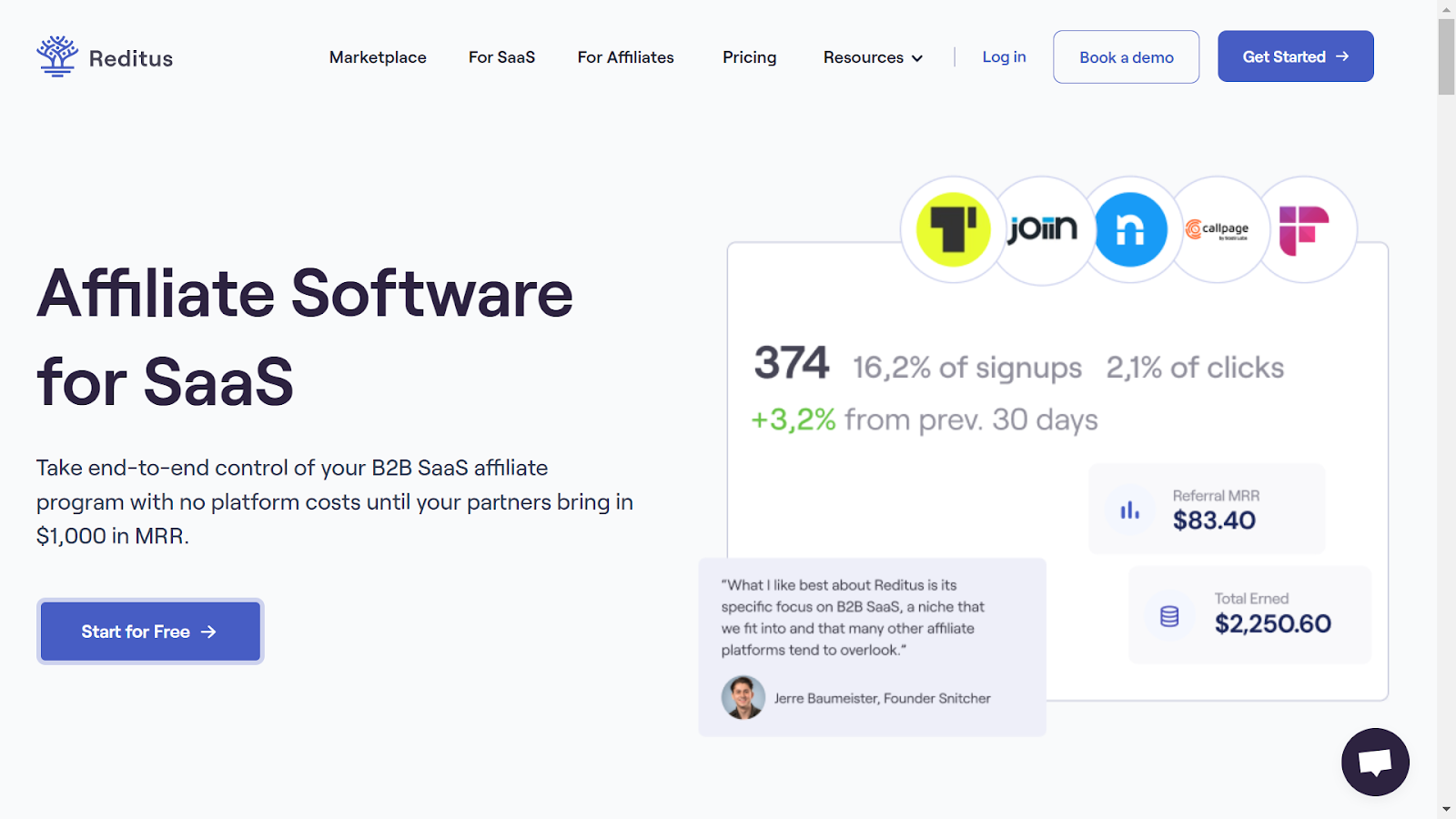1456x819 pixels.
Task: Go to the For SaaS page
Action: click(501, 57)
